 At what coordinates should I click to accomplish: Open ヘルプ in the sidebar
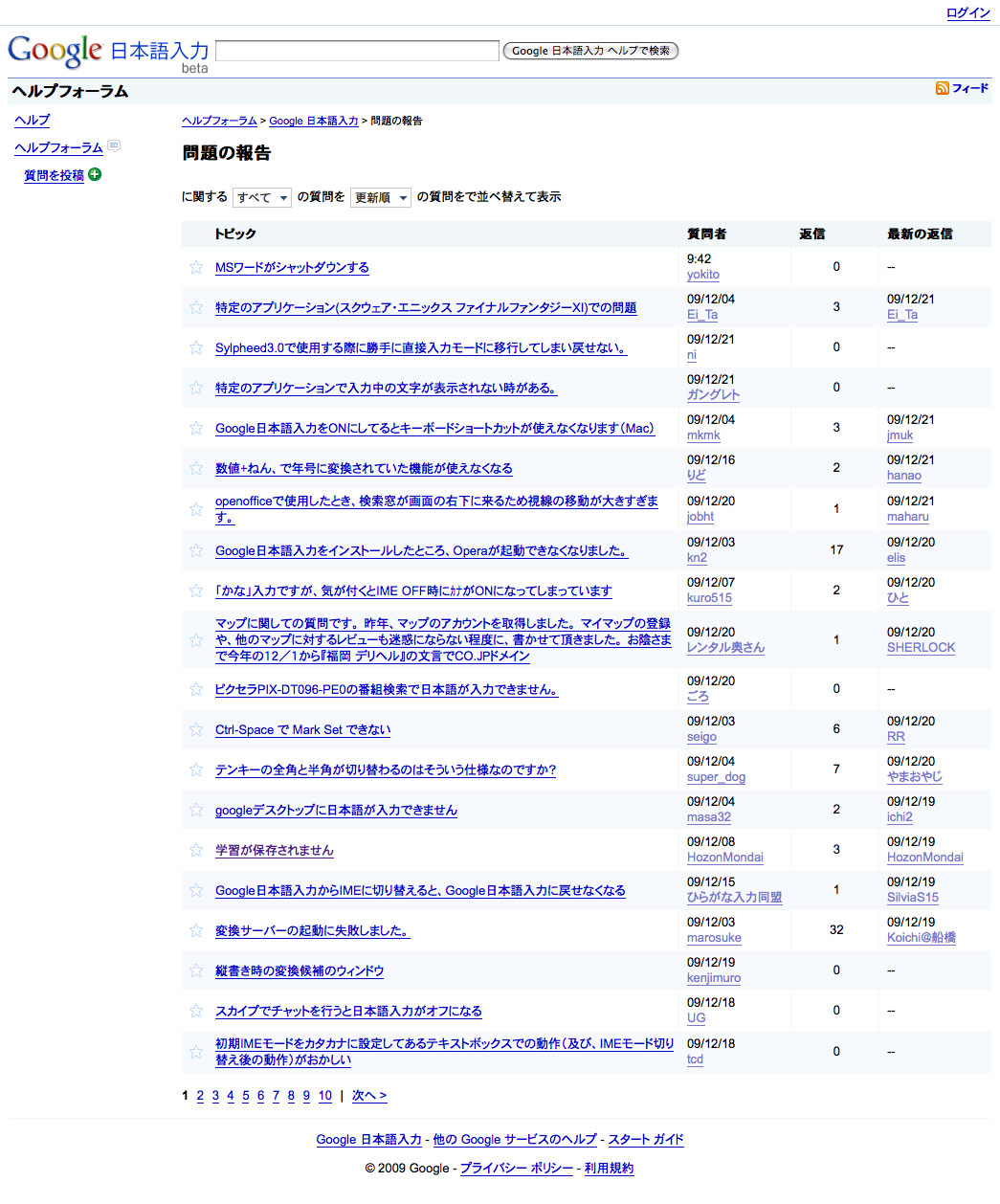pyautogui.click(x=32, y=120)
